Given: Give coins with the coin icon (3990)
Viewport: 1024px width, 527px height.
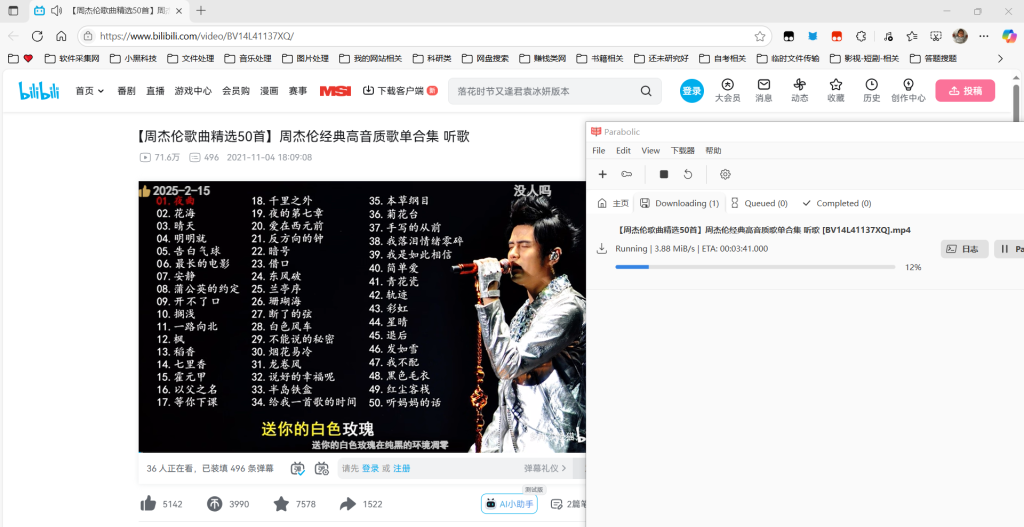Looking at the screenshot, I should tap(214, 503).
